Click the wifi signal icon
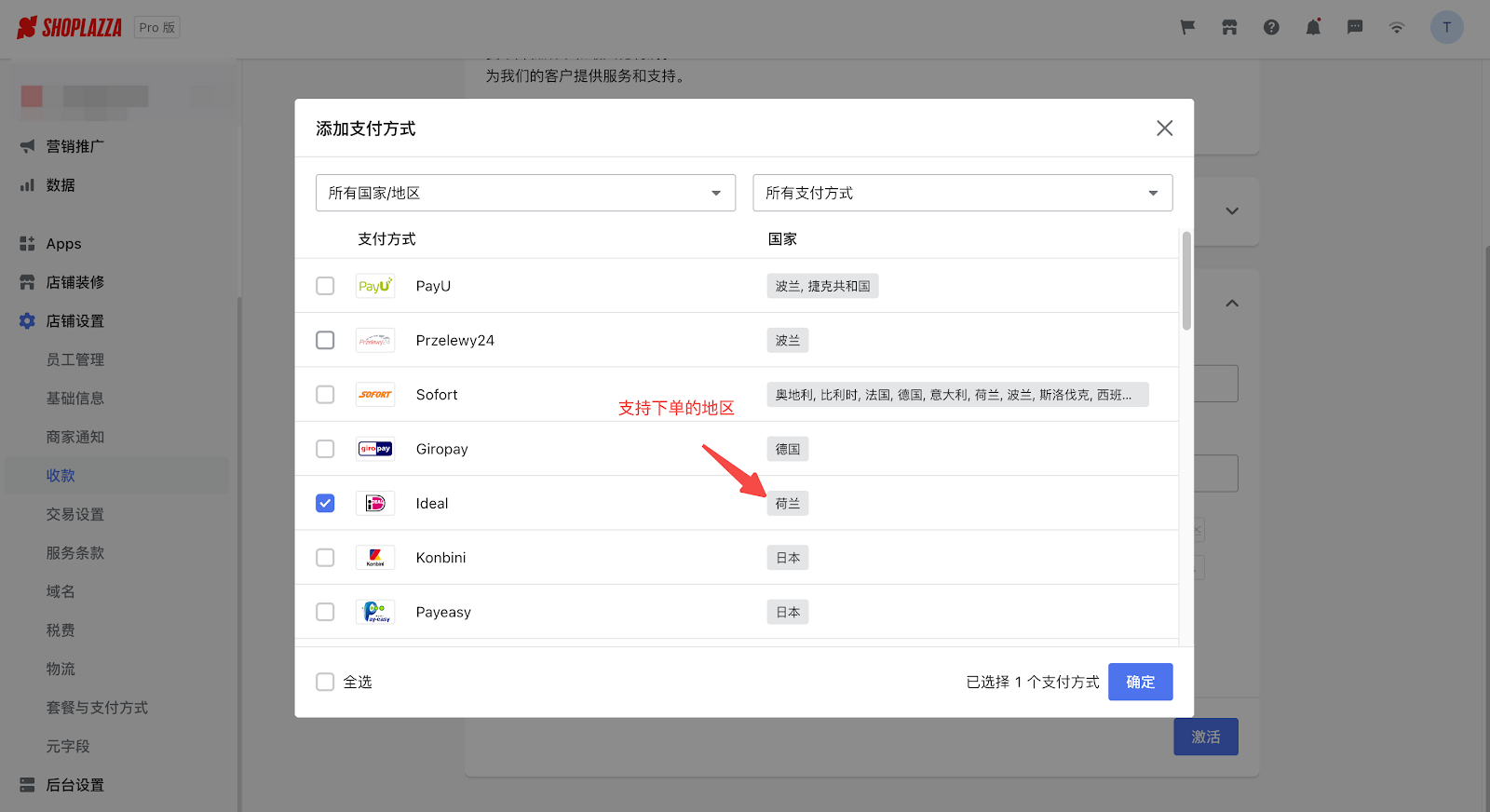 [1397, 28]
